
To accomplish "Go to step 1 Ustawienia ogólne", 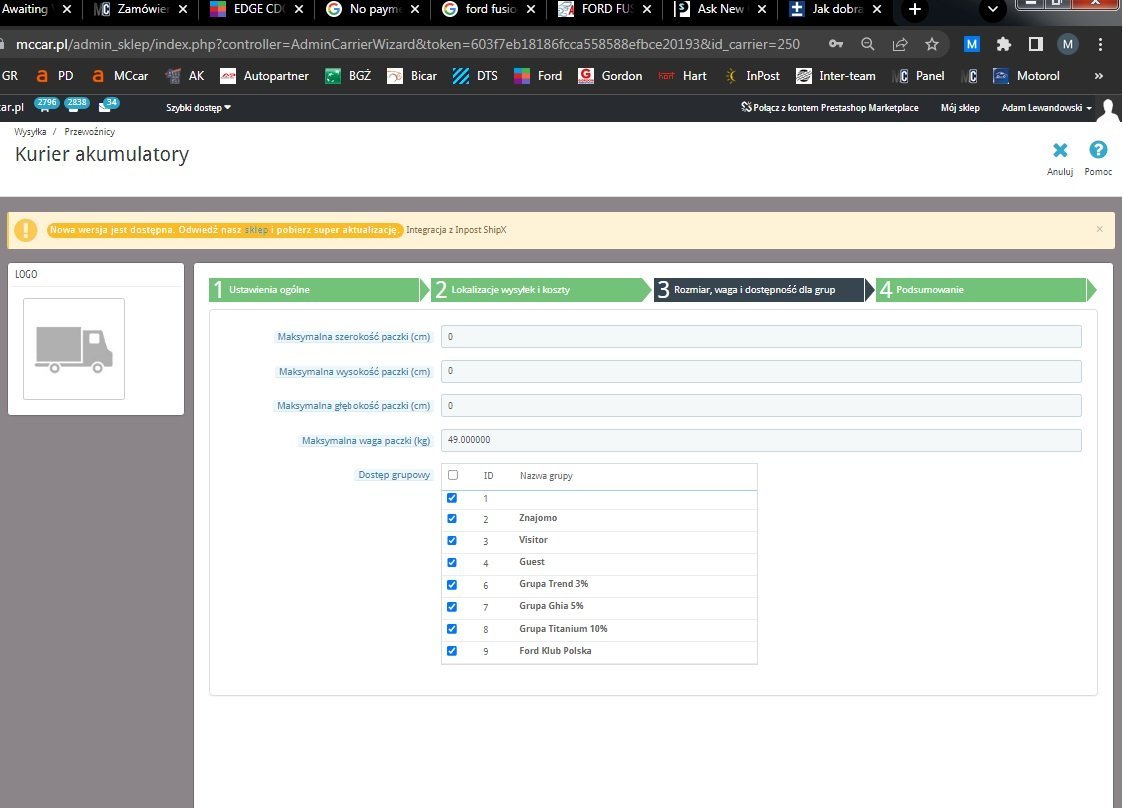I will click(x=314, y=290).
